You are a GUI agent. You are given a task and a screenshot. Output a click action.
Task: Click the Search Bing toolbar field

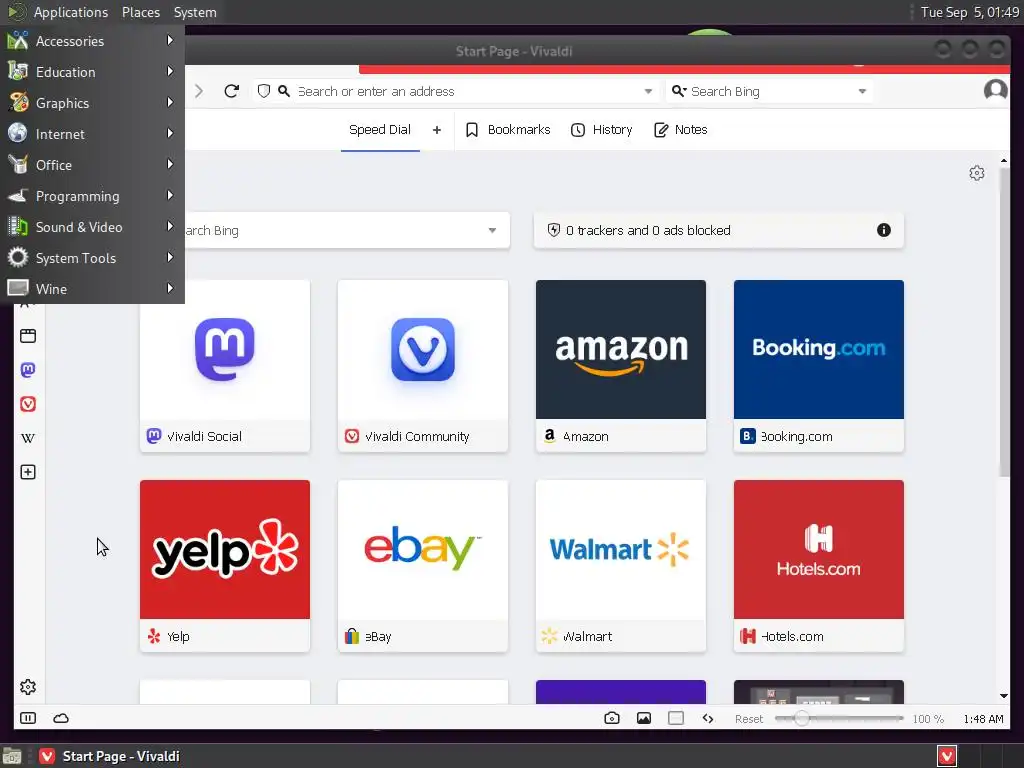click(769, 91)
